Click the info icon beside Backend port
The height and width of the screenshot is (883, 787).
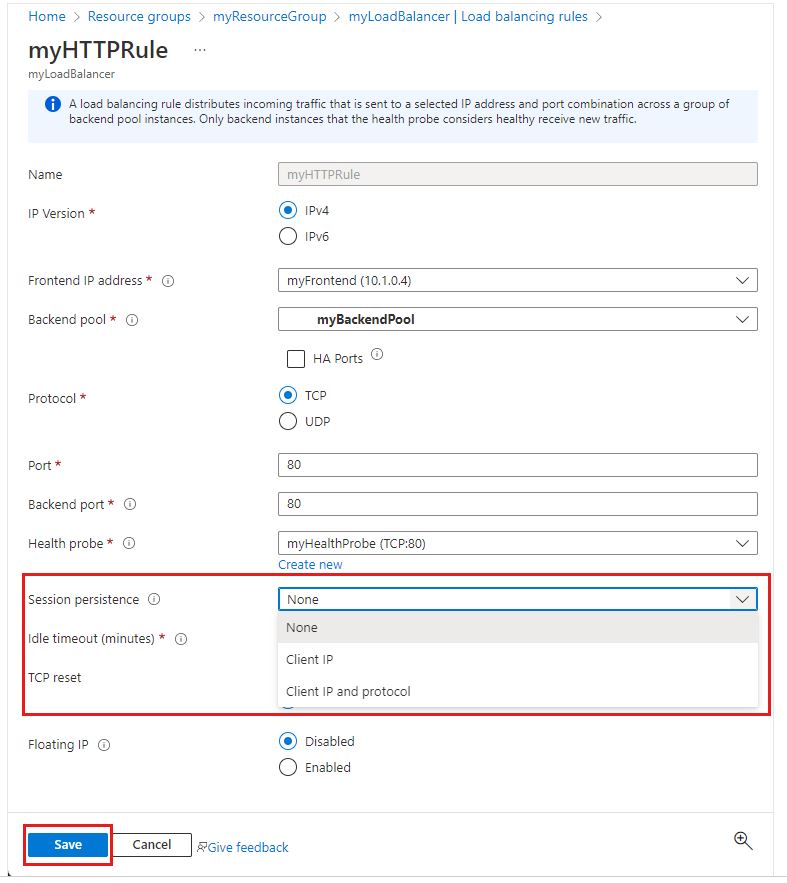tap(130, 505)
